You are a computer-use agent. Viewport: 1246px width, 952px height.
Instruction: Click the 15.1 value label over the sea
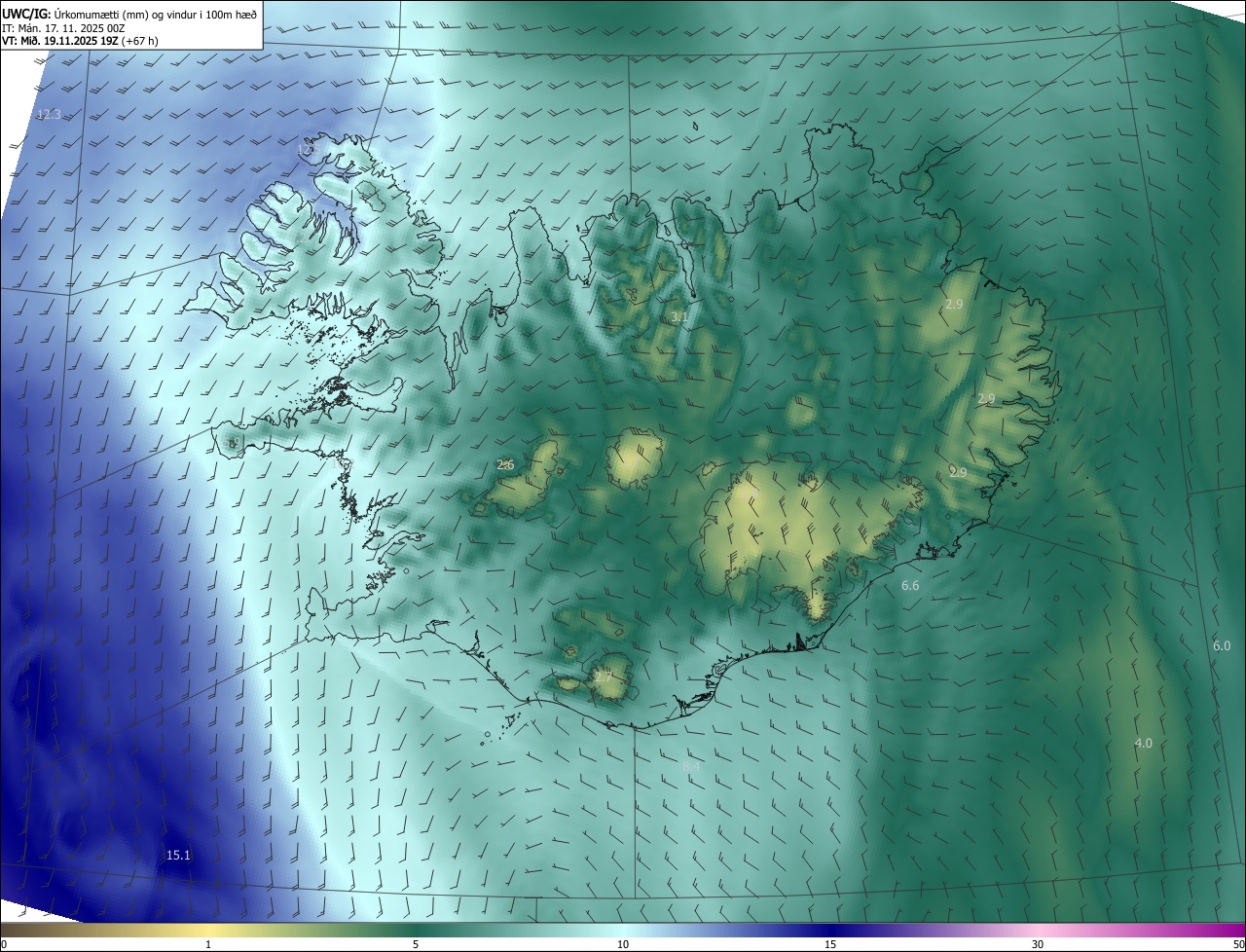178,856
